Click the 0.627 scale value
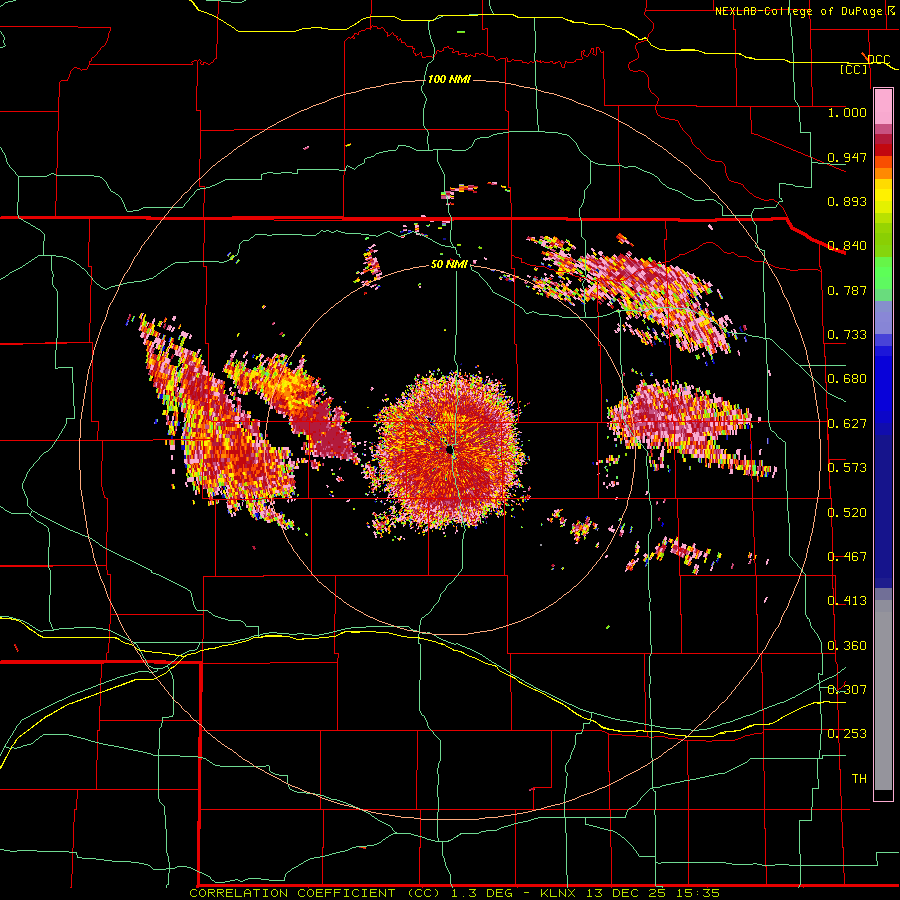The width and height of the screenshot is (900, 900). [847, 424]
